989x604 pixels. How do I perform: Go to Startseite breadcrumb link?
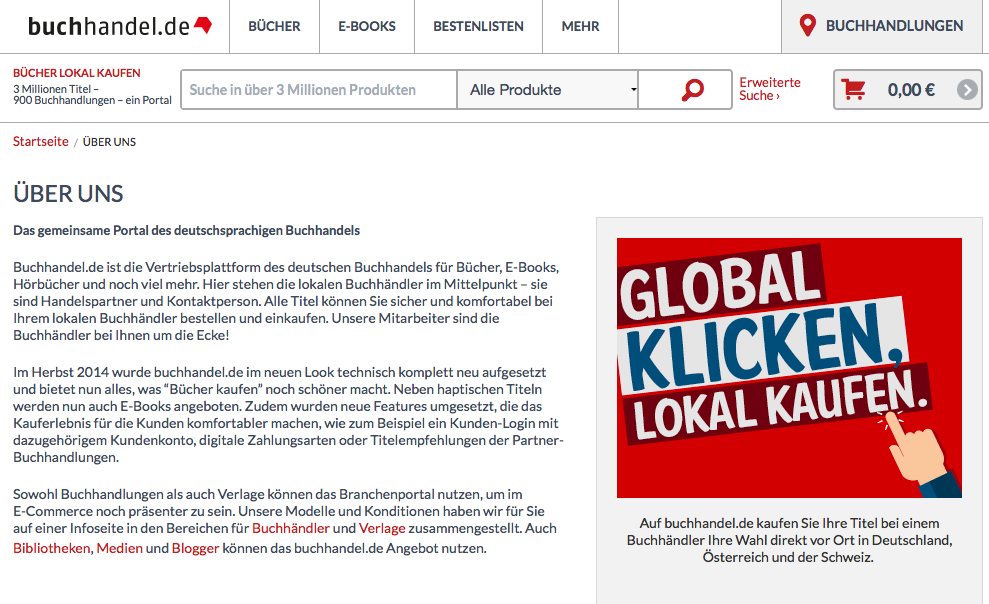41,142
